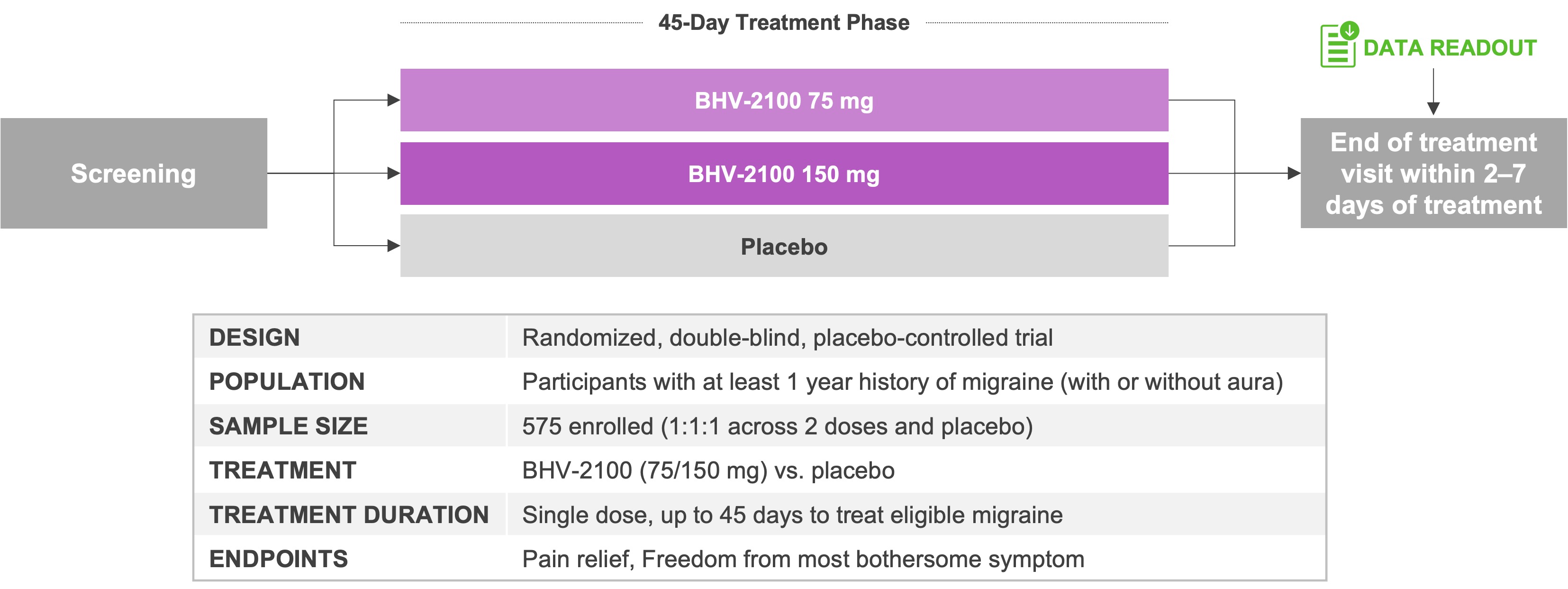This screenshot has height=589, width=1568.
Task: Select the Screening box
Action: coord(134,174)
